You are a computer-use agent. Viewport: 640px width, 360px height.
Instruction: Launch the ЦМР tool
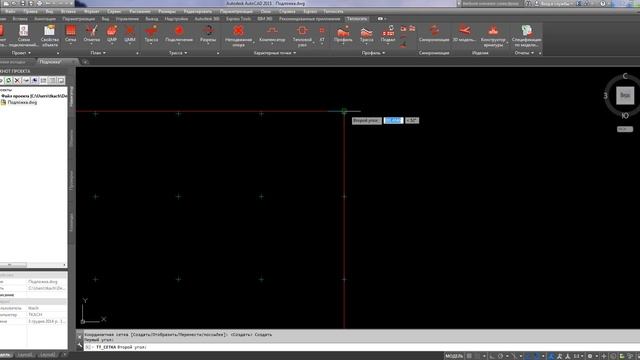click(x=111, y=34)
